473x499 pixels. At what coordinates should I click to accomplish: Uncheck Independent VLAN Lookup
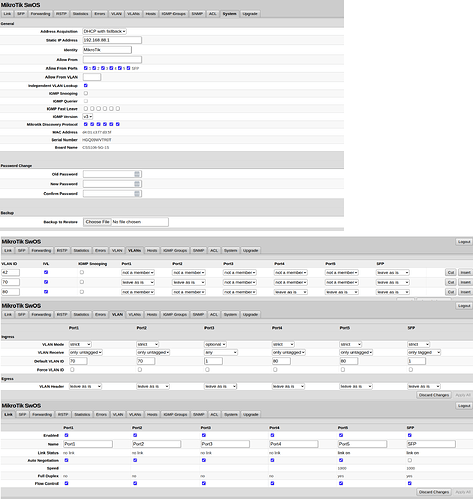coord(86,85)
